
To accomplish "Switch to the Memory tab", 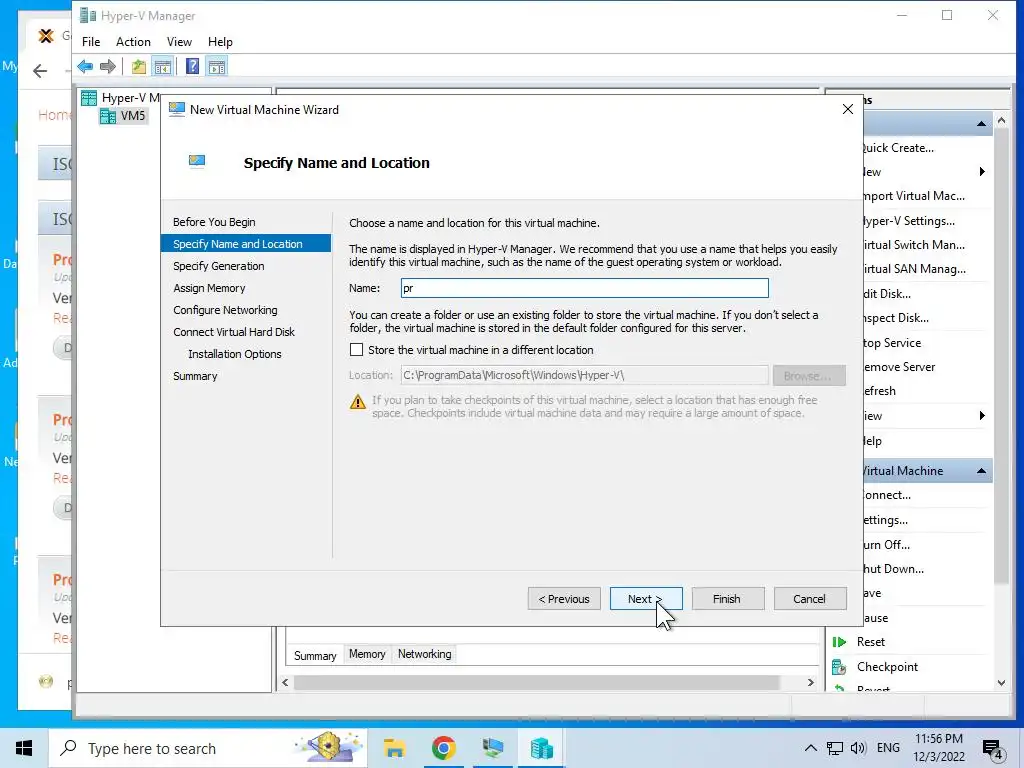I will coord(367,654).
